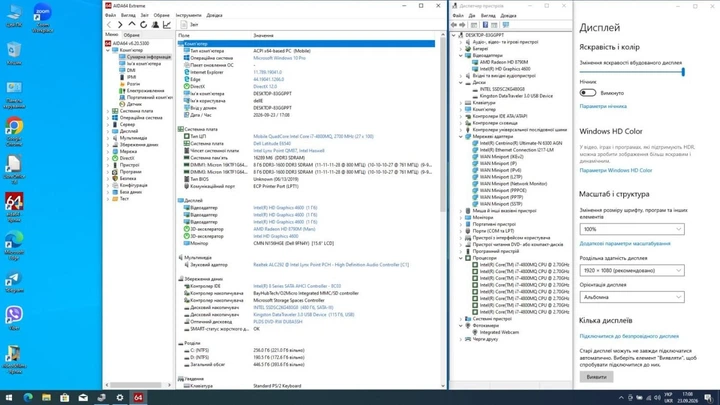The width and height of the screenshot is (720, 405).
Task: Toggle the Нічник night light switch
Action: (x=588, y=93)
